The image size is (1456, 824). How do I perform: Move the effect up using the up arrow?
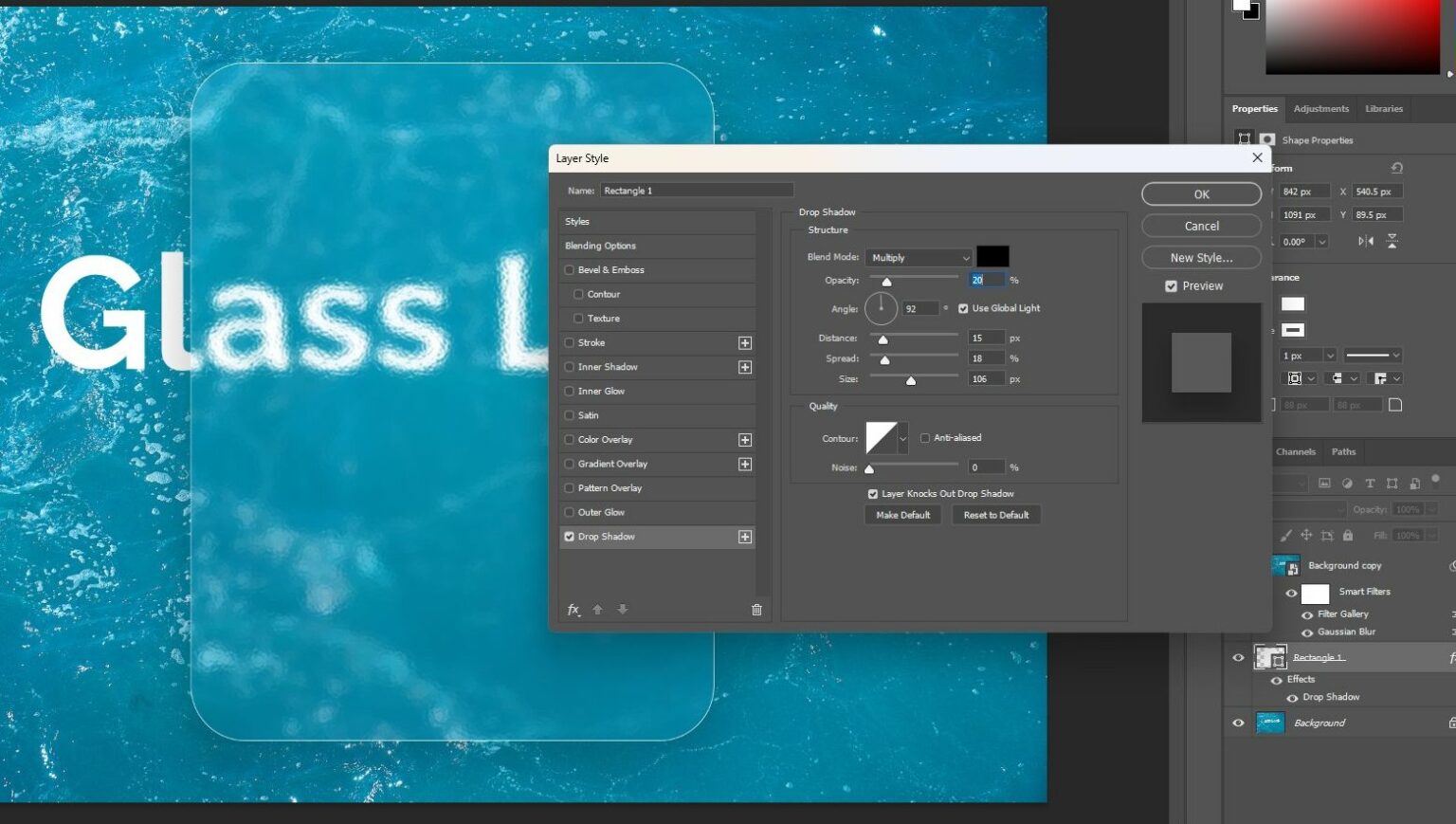point(597,610)
